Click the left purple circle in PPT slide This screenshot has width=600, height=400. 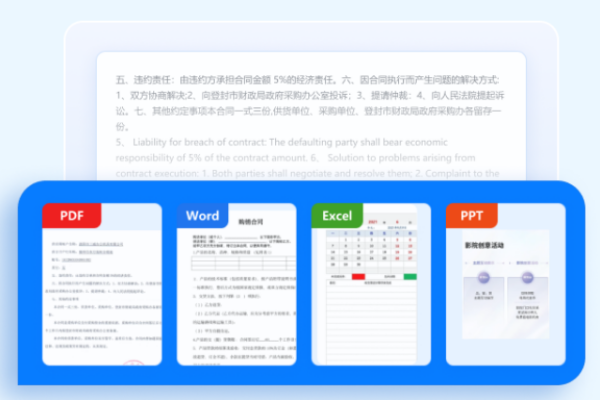[484, 278]
